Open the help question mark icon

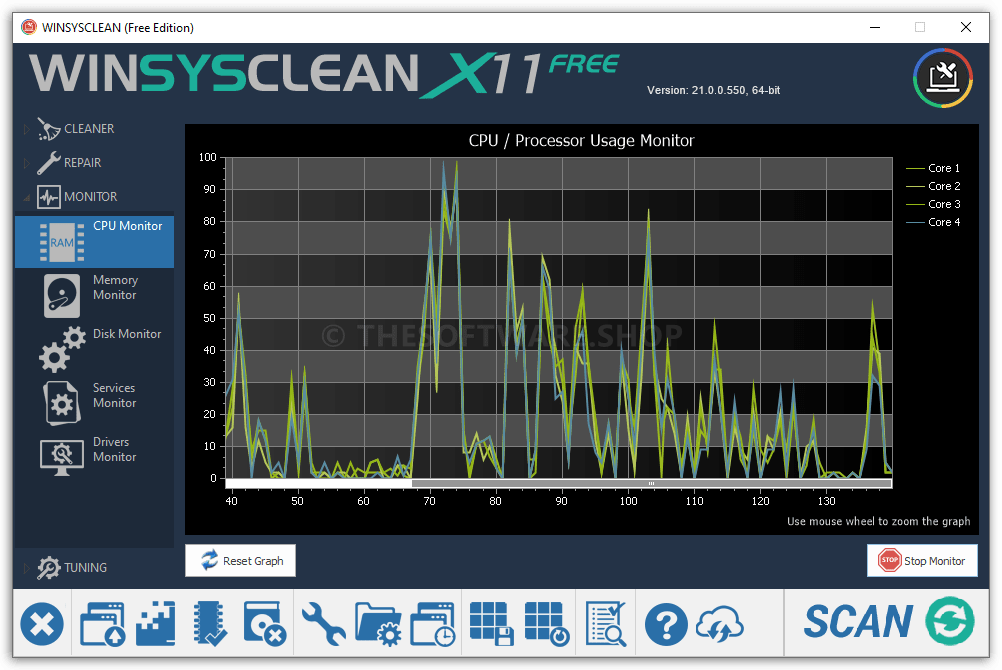[x=666, y=625]
